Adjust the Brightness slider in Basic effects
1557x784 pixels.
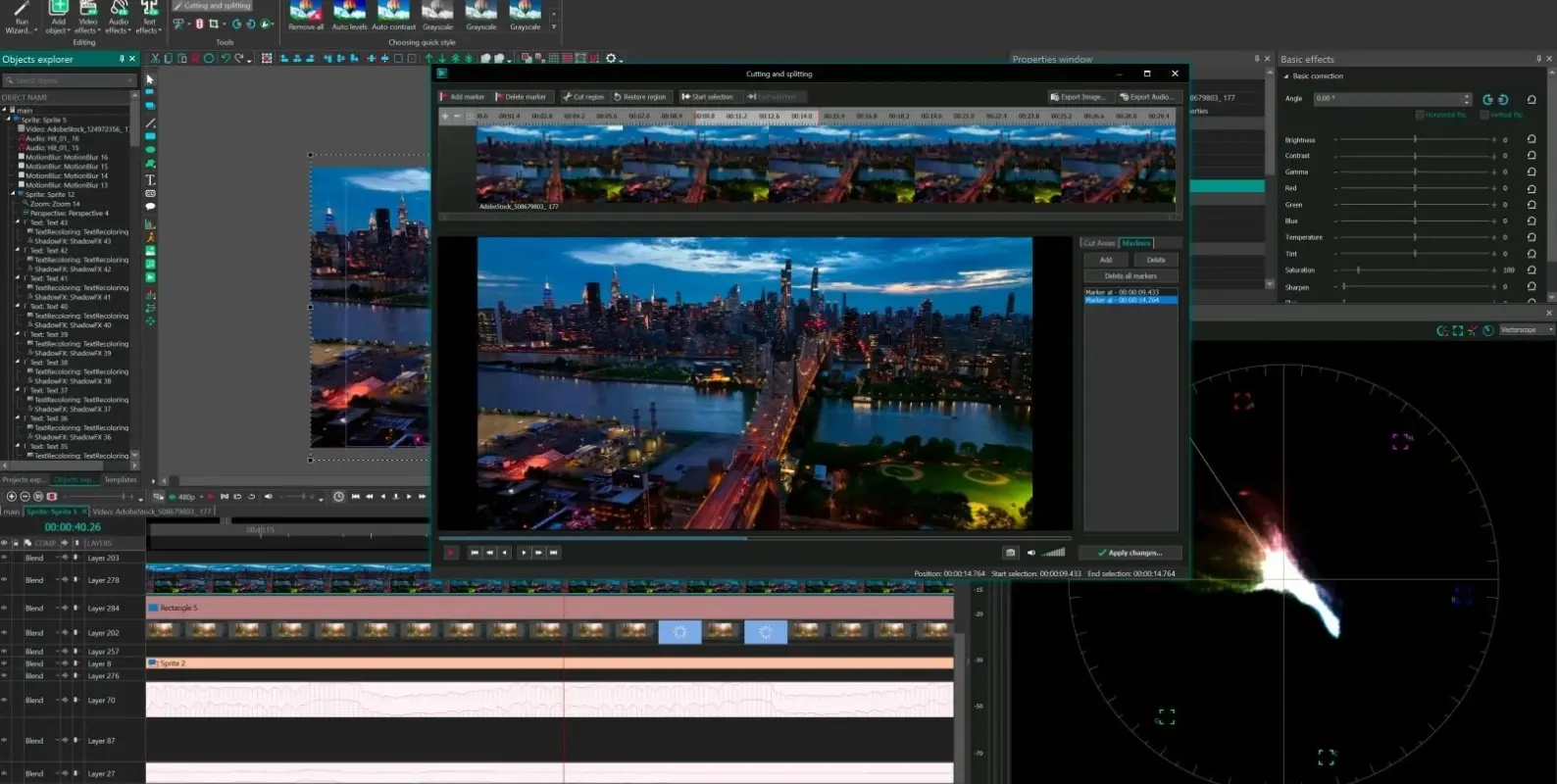1416,140
